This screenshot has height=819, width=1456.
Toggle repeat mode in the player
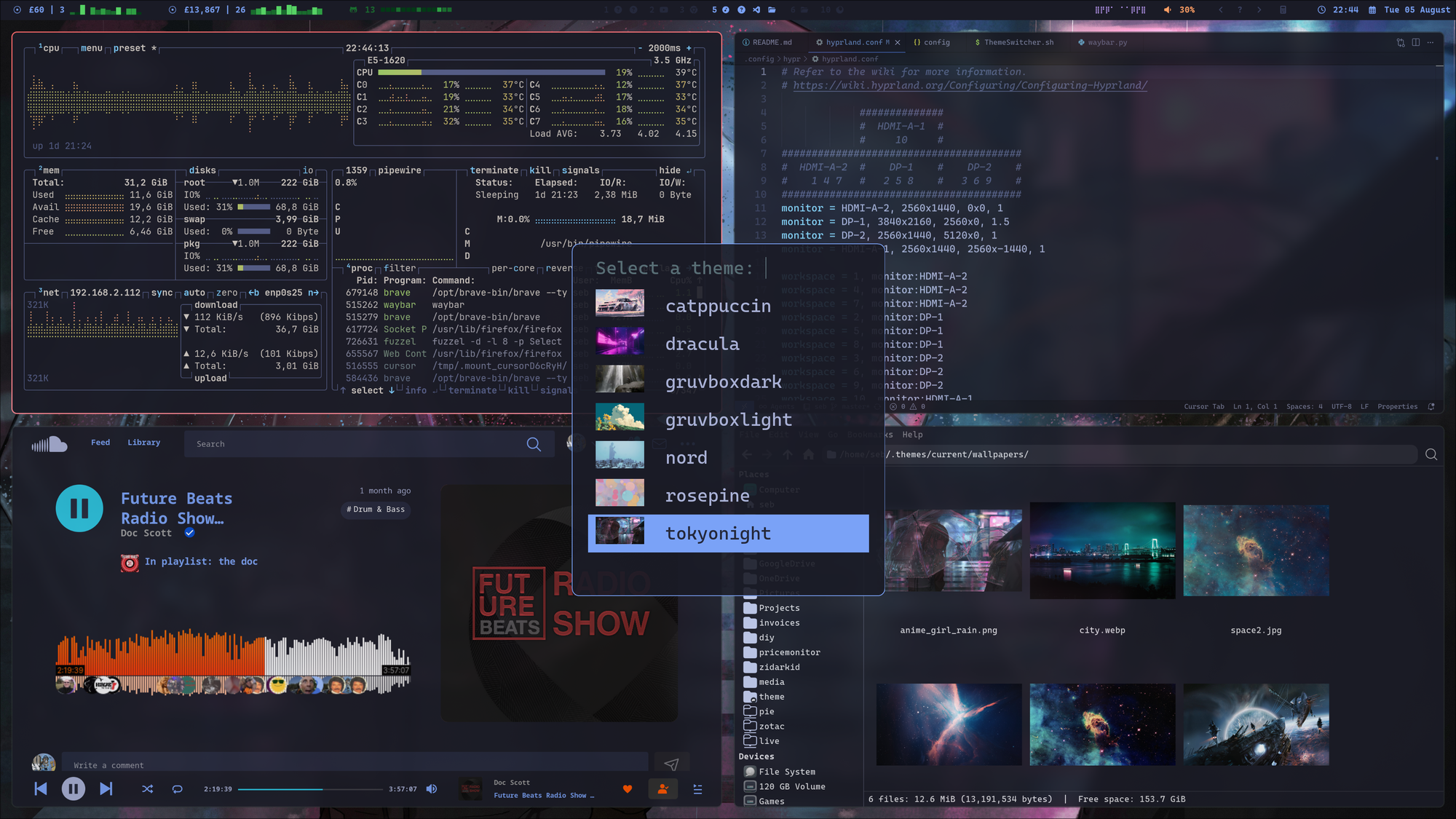click(177, 788)
